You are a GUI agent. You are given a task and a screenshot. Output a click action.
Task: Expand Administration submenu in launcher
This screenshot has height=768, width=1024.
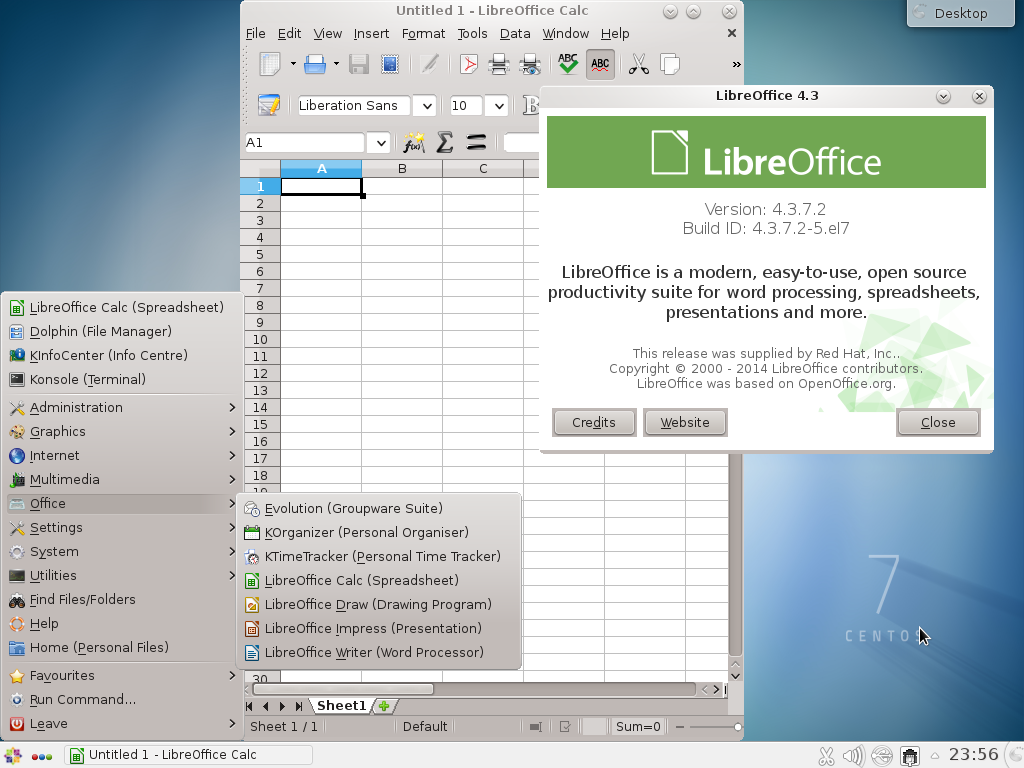coord(123,408)
